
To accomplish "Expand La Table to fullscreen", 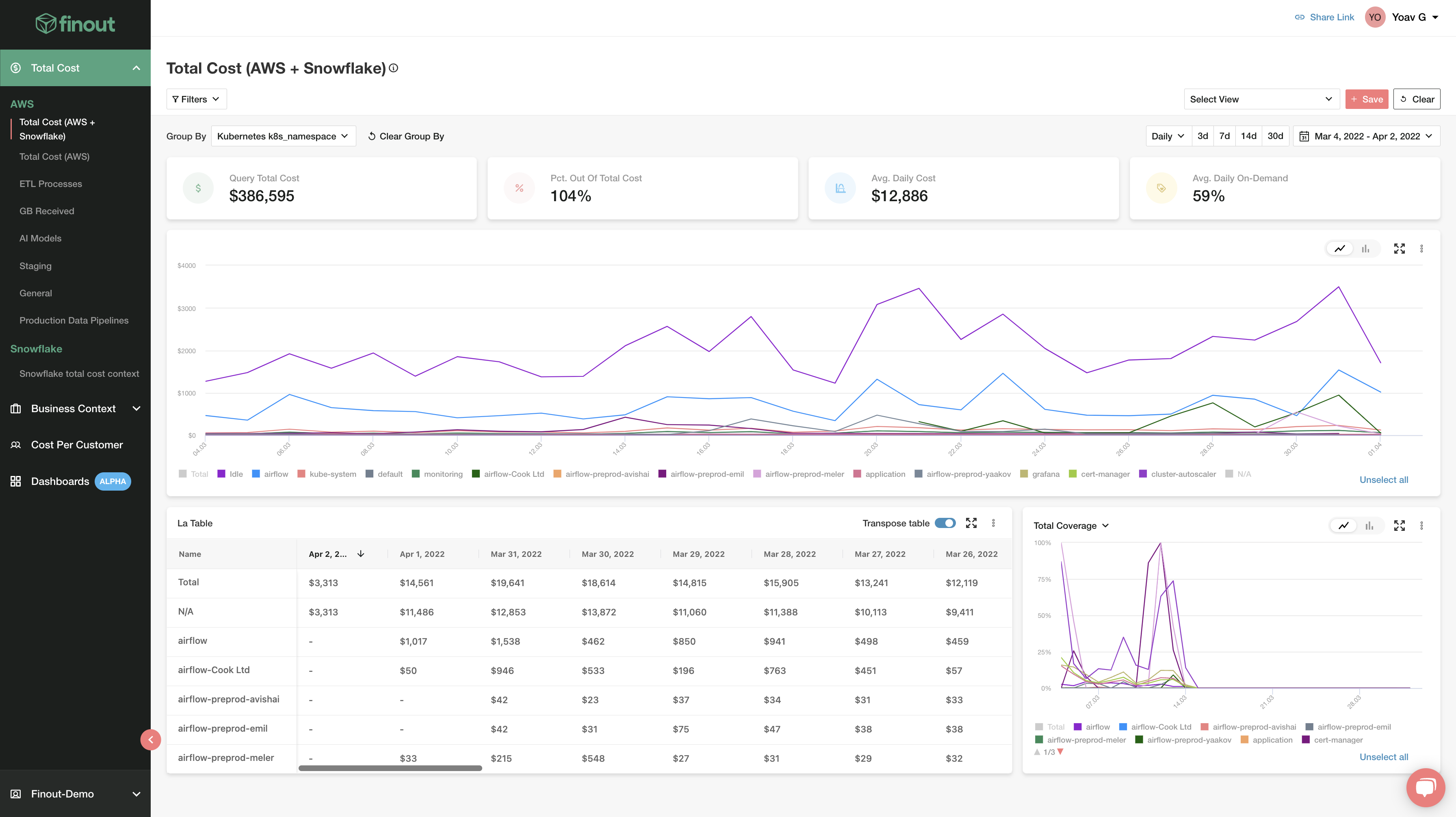I will click(x=971, y=523).
